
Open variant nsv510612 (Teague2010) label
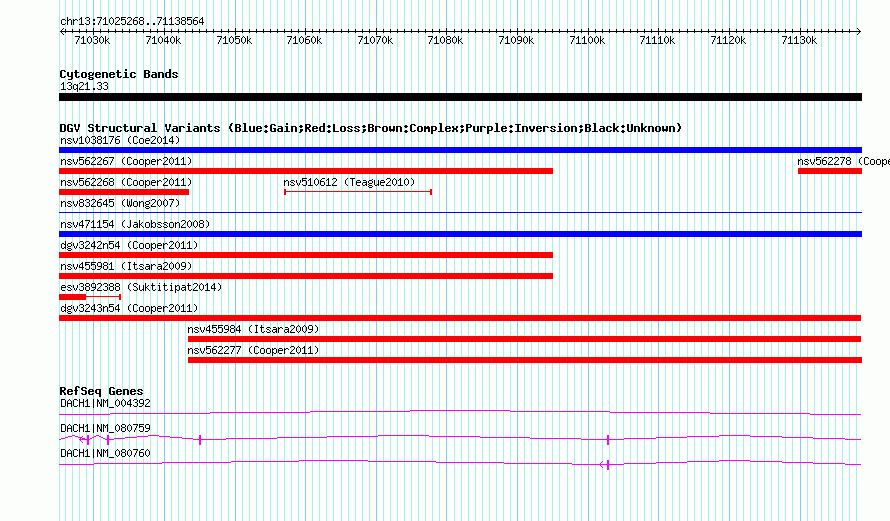pos(349,182)
